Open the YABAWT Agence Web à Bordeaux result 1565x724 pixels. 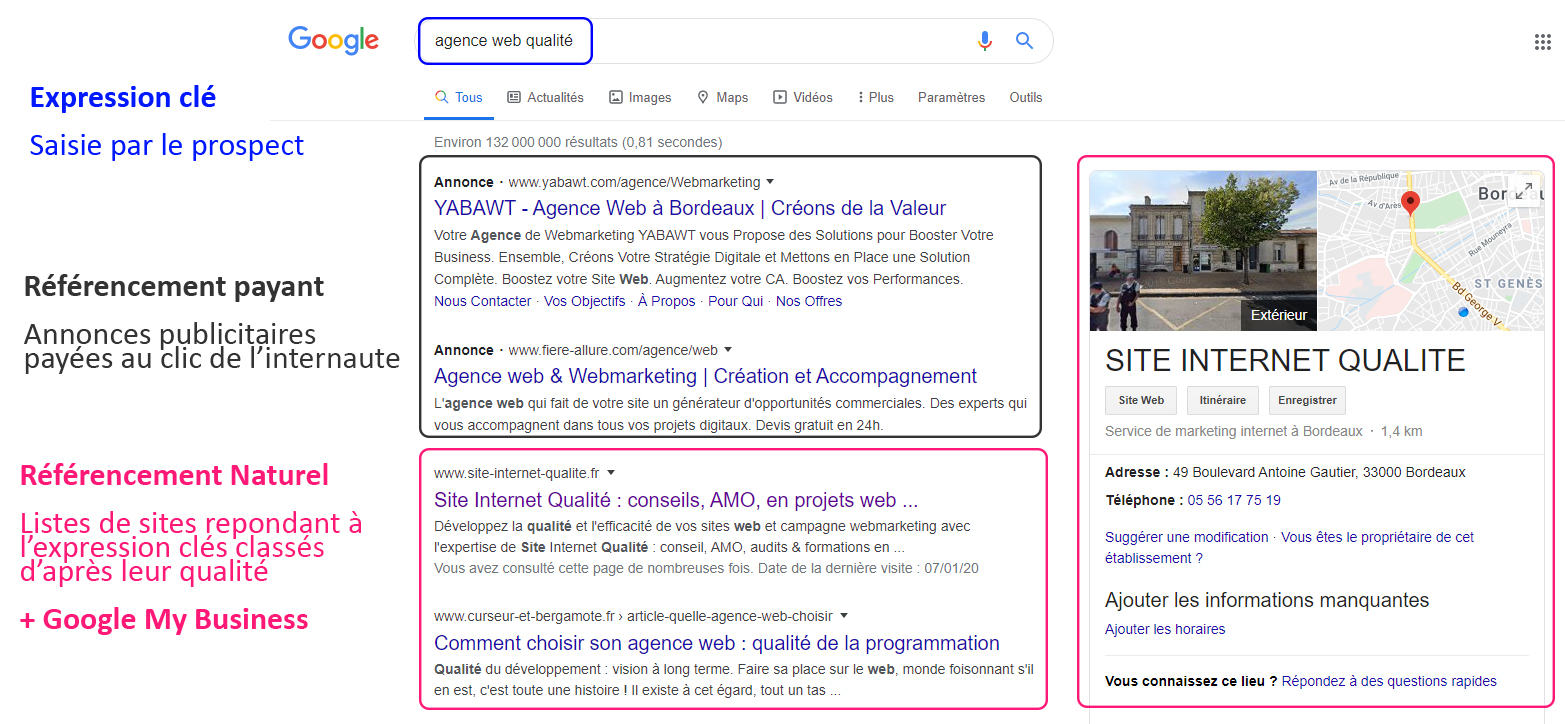(x=690, y=208)
